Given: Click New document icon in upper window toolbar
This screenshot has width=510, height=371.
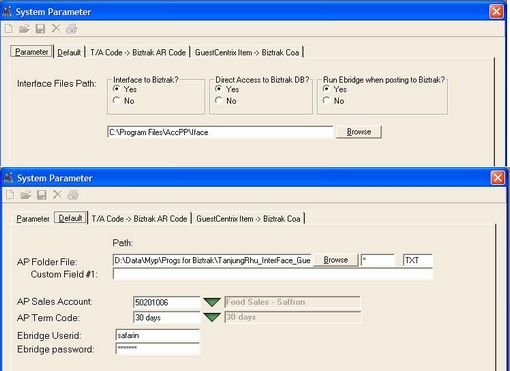Looking at the screenshot, I should (x=9, y=29).
